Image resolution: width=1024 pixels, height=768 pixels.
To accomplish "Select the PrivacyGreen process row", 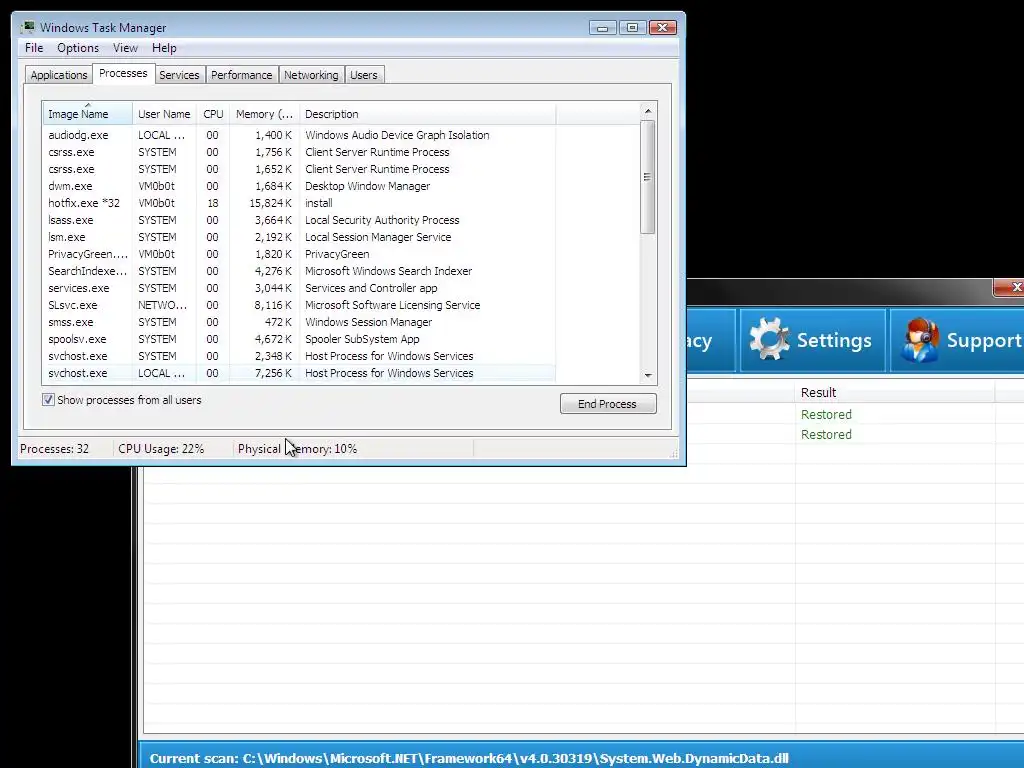I will coord(299,254).
